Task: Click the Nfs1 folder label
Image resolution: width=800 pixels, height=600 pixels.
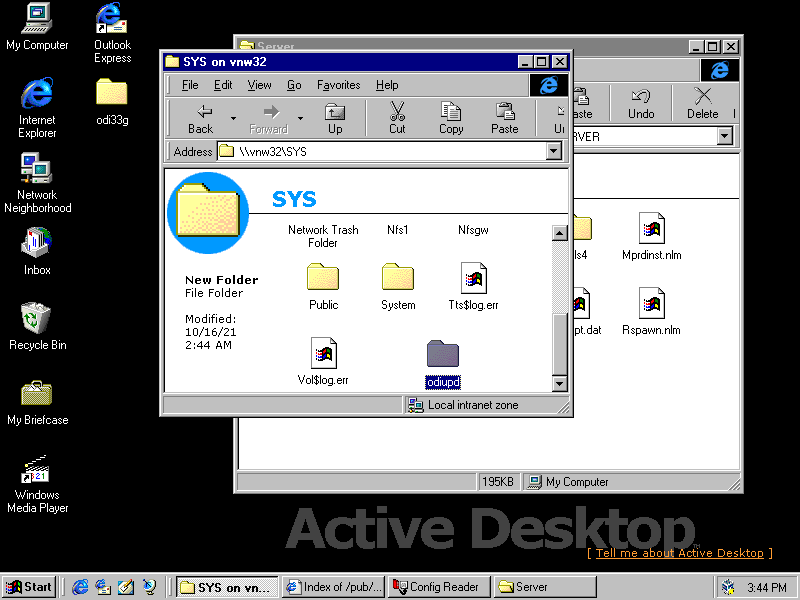Action: coord(397,230)
